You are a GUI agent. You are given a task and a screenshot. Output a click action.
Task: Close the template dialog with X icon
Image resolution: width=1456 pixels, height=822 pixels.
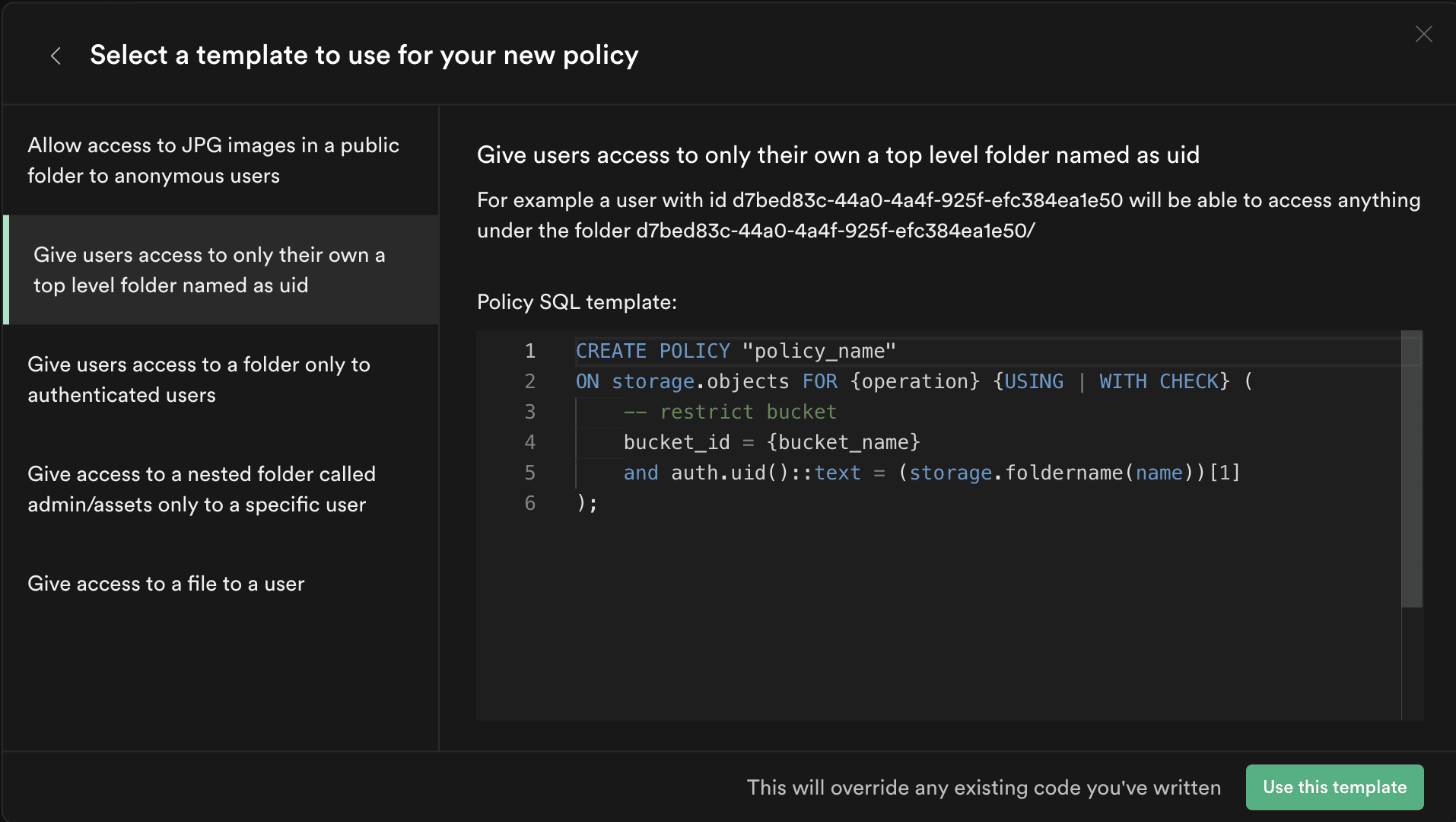pyautogui.click(x=1423, y=34)
